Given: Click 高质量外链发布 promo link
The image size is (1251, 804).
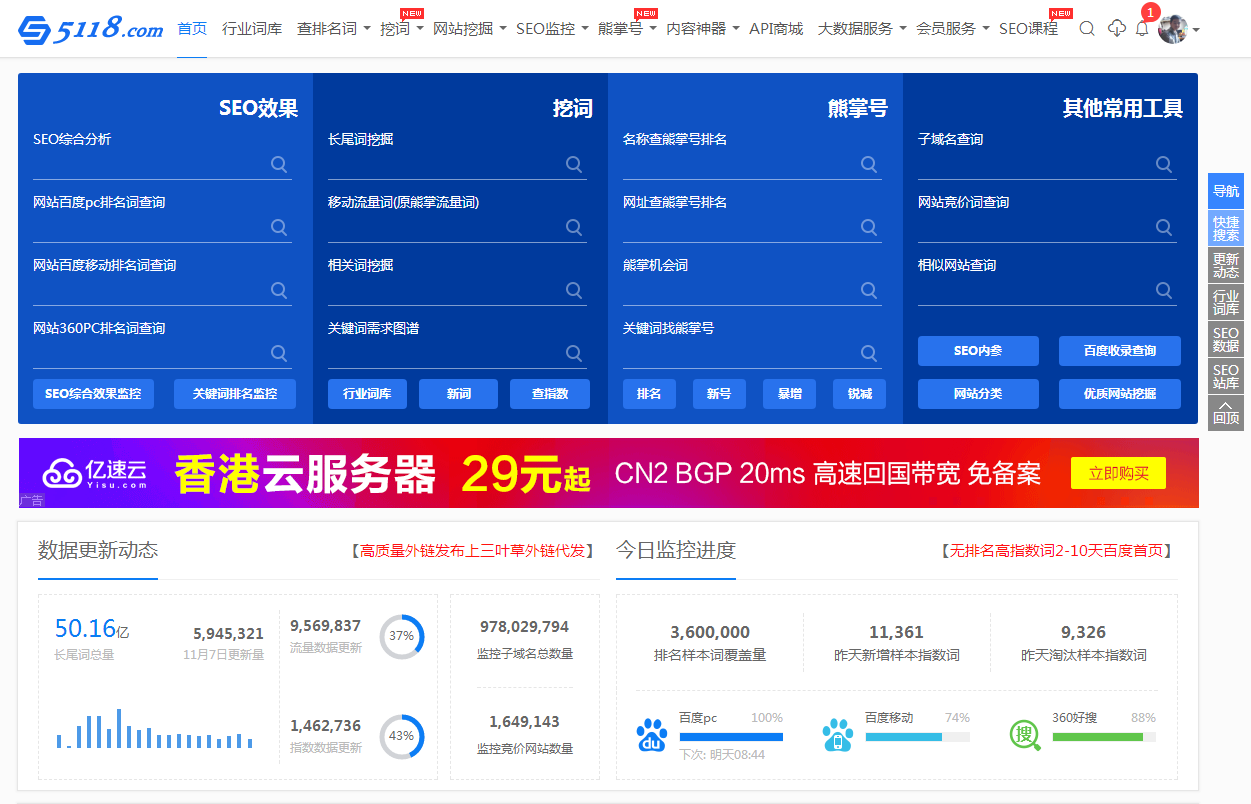Looking at the screenshot, I should click(x=471, y=550).
